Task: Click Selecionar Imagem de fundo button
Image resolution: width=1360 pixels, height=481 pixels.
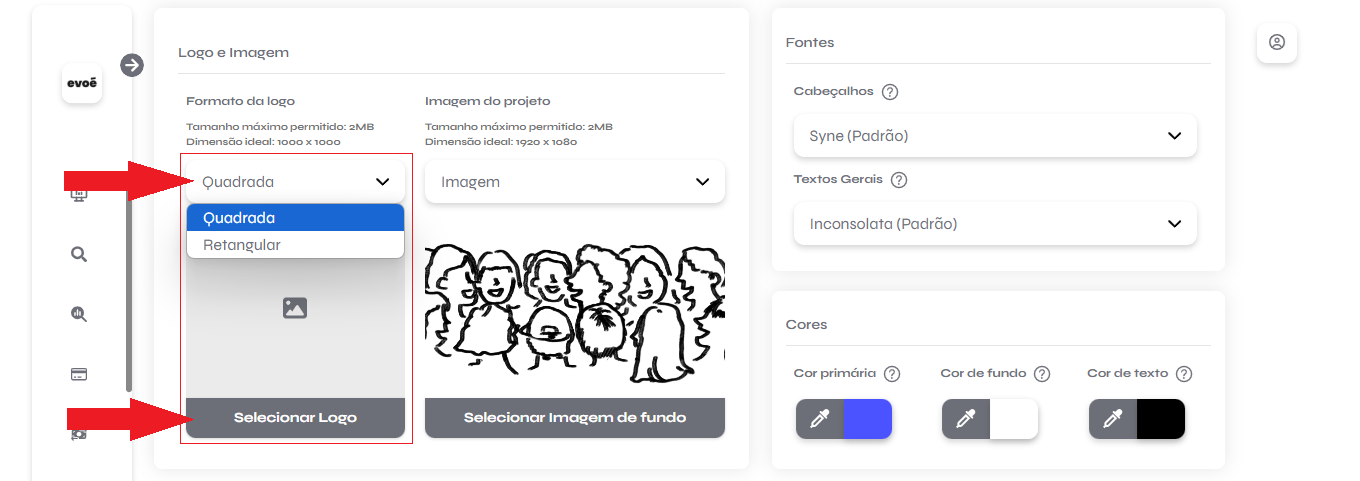Action: (575, 418)
